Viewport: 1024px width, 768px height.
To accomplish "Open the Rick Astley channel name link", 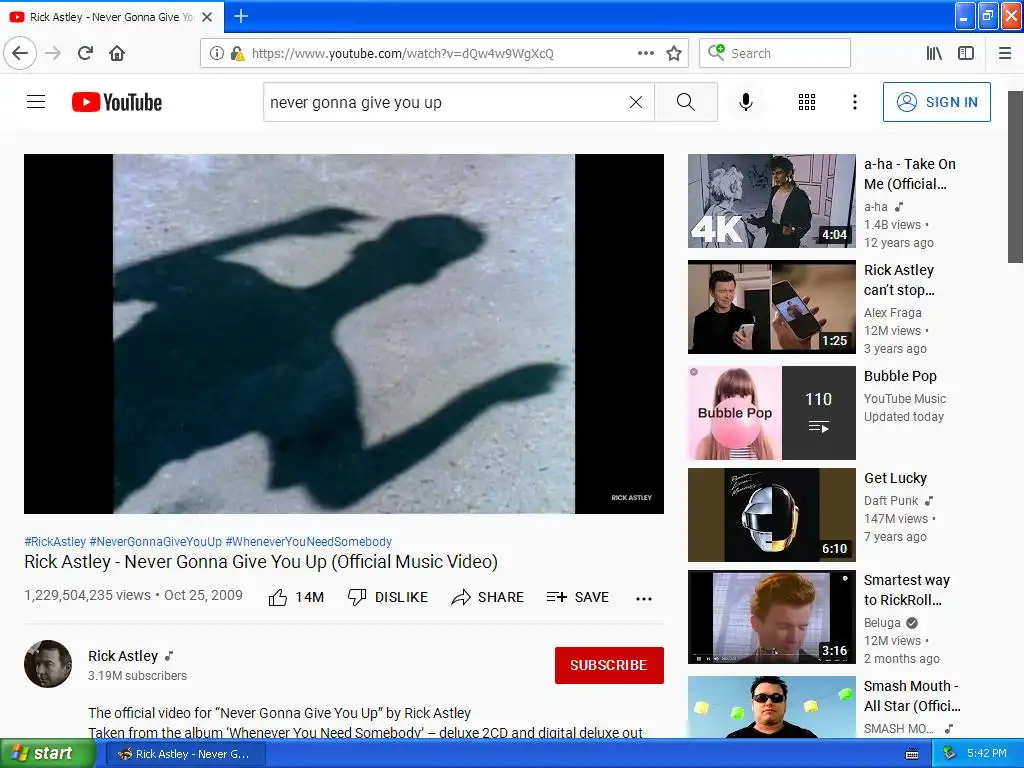I will pyautogui.click(x=123, y=656).
